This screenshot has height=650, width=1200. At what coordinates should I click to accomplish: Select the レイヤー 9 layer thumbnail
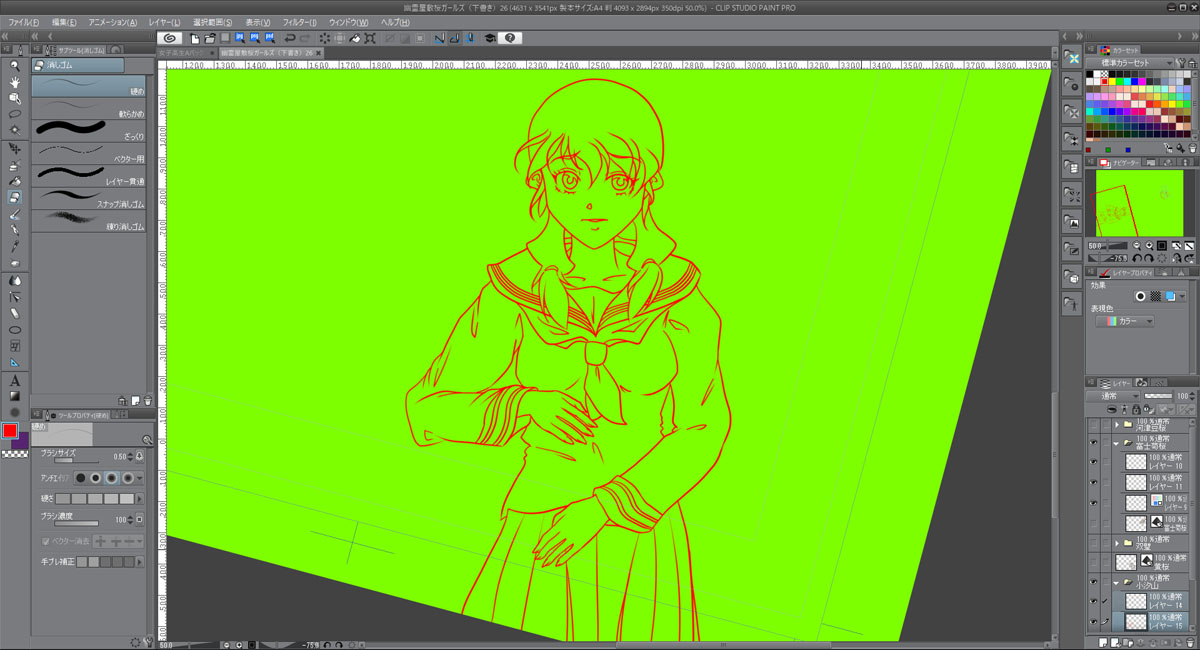point(1135,502)
